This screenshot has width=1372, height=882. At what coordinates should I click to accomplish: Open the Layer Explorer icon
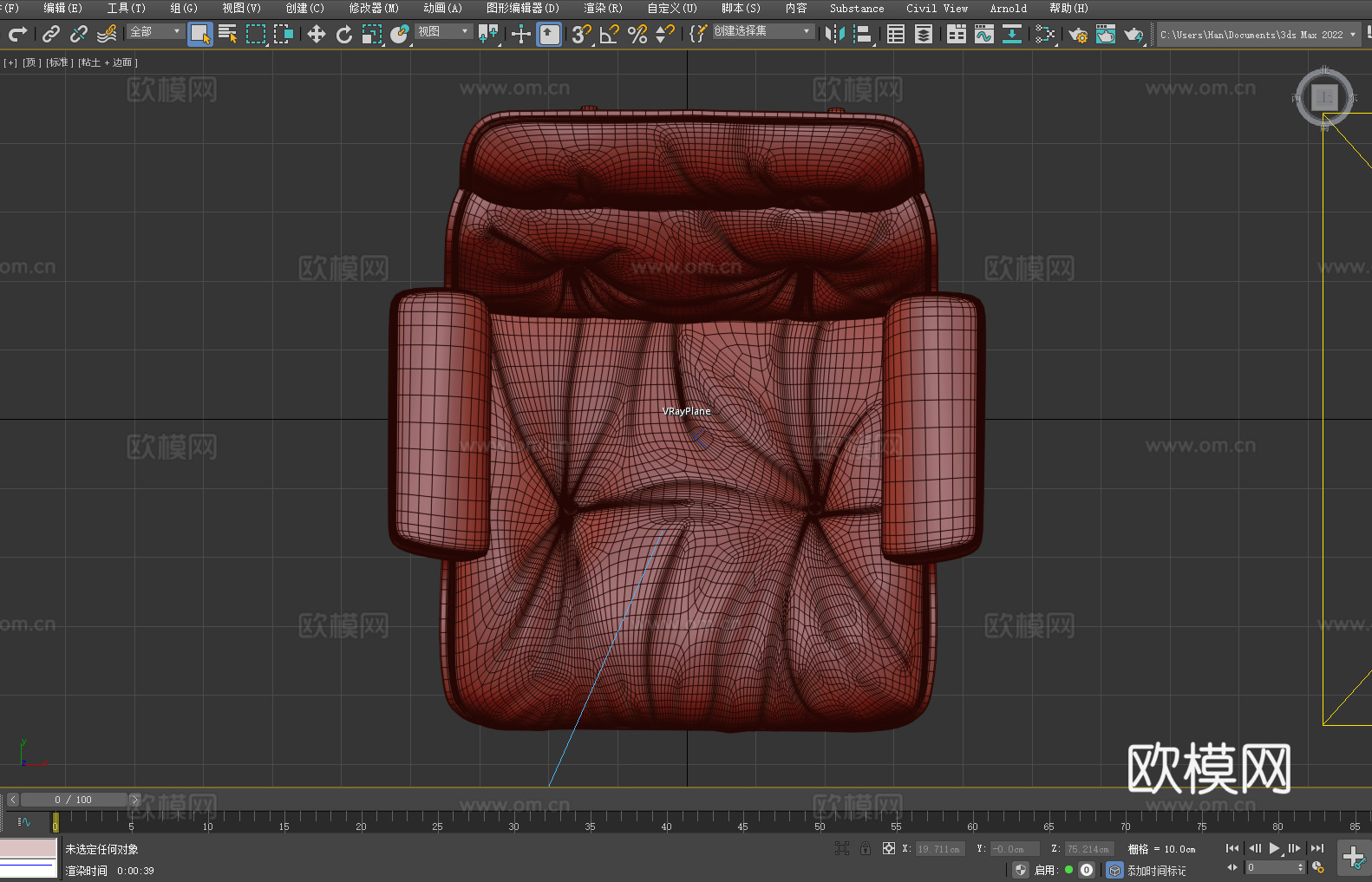(924, 34)
